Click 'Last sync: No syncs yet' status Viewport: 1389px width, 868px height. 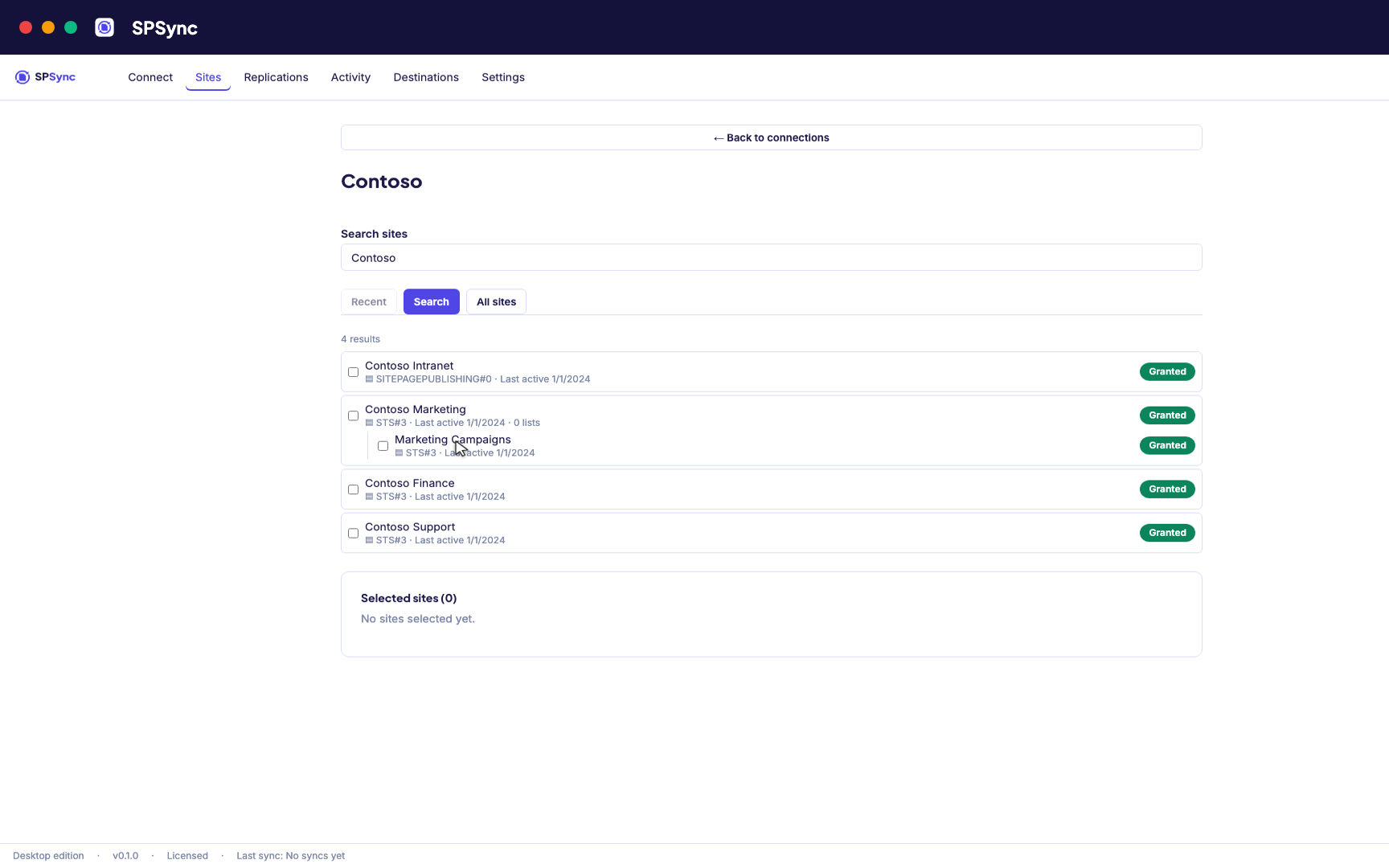point(291,856)
